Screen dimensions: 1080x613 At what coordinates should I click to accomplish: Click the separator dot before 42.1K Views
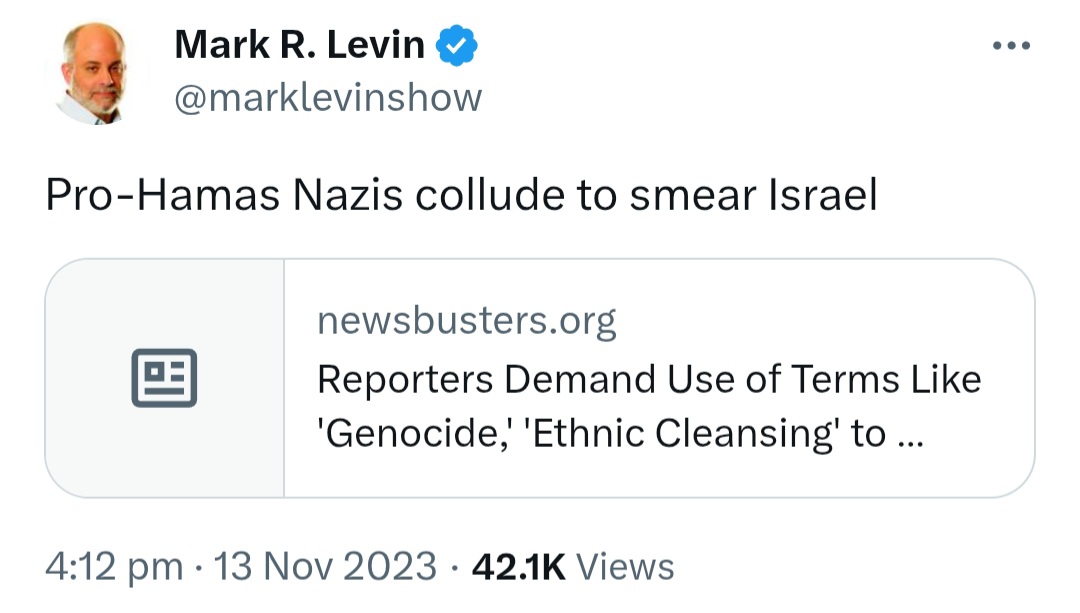pos(455,569)
